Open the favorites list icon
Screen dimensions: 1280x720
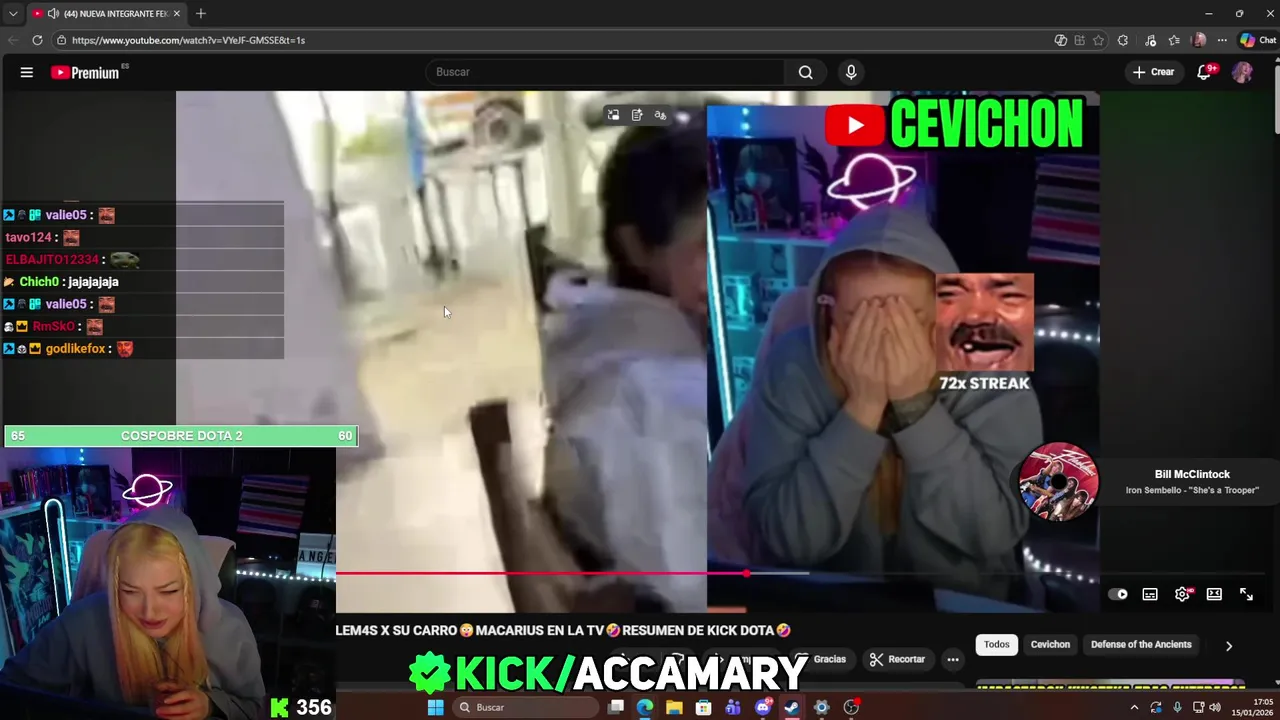point(1174,40)
